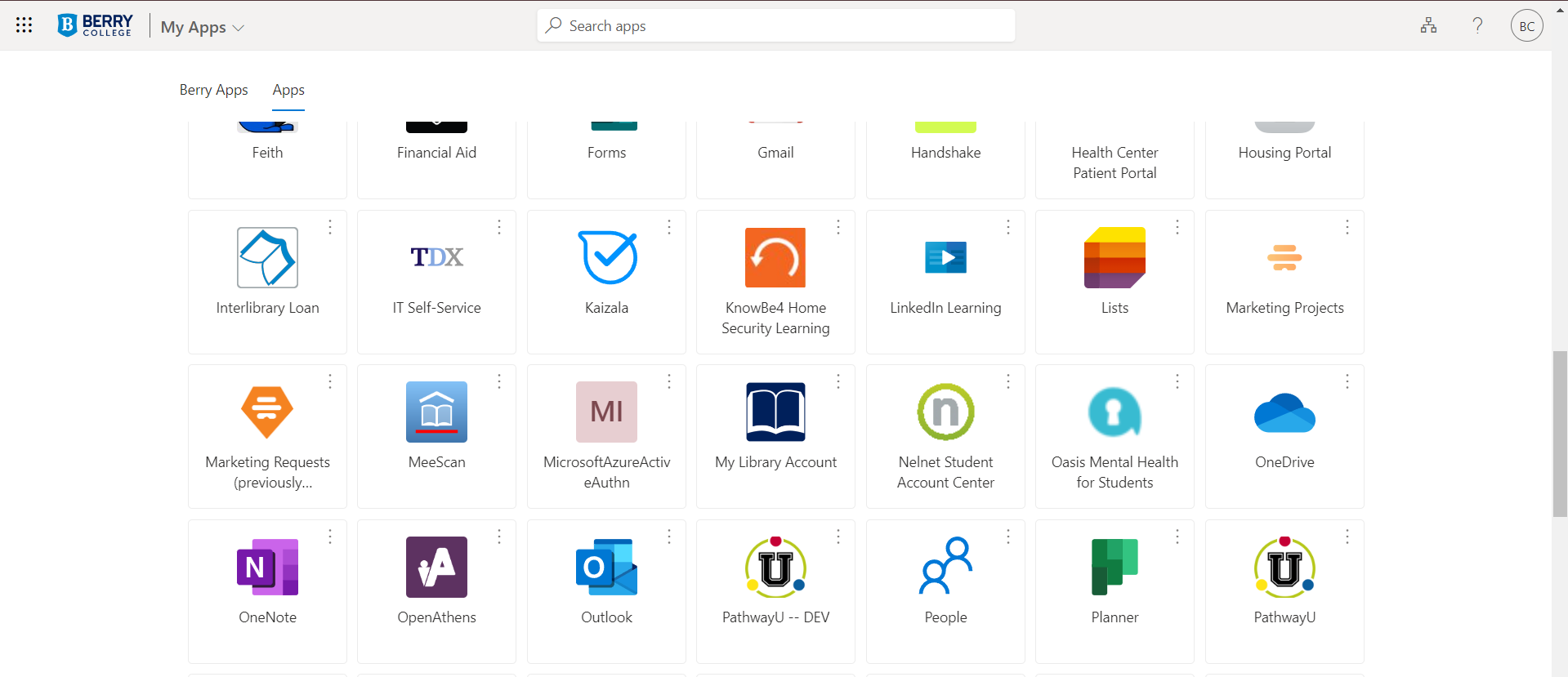Click the page vertical scrollbar thumb
The image size is (1568, 677).
1560,434
